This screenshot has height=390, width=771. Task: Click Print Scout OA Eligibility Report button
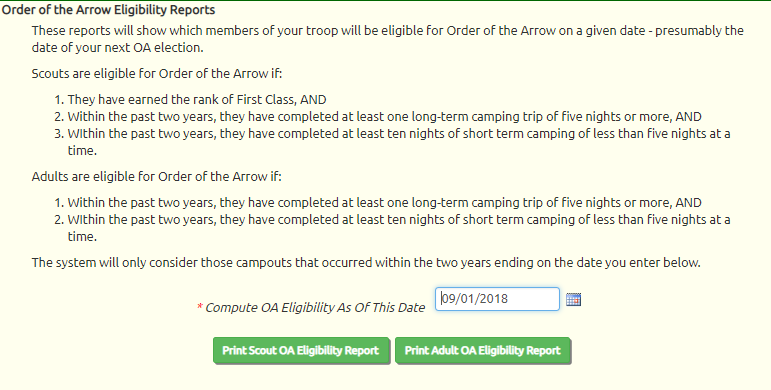coord(301,351)
